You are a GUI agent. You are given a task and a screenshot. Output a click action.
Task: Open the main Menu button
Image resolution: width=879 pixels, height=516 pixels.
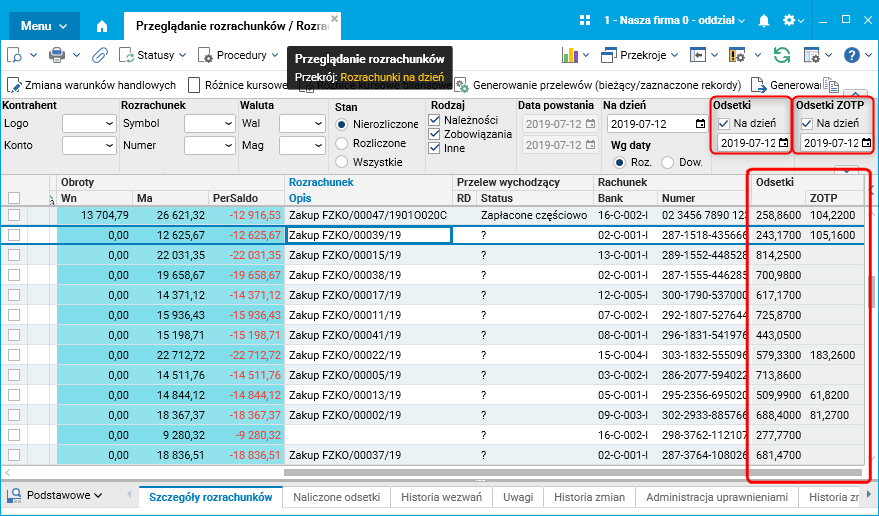44,25
